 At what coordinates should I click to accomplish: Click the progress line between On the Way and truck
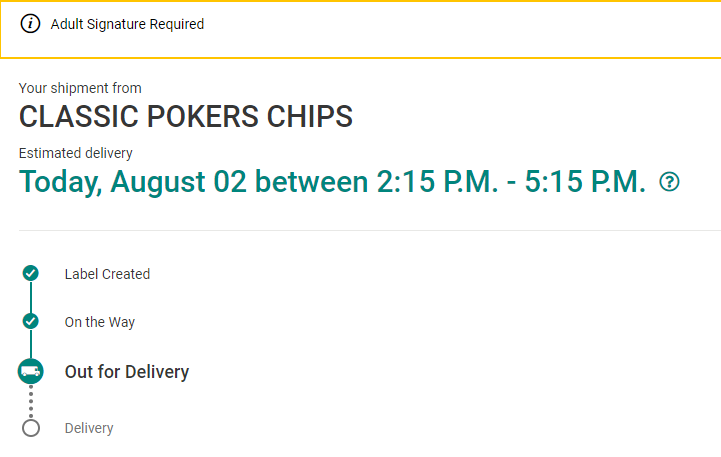click(31, 344)
